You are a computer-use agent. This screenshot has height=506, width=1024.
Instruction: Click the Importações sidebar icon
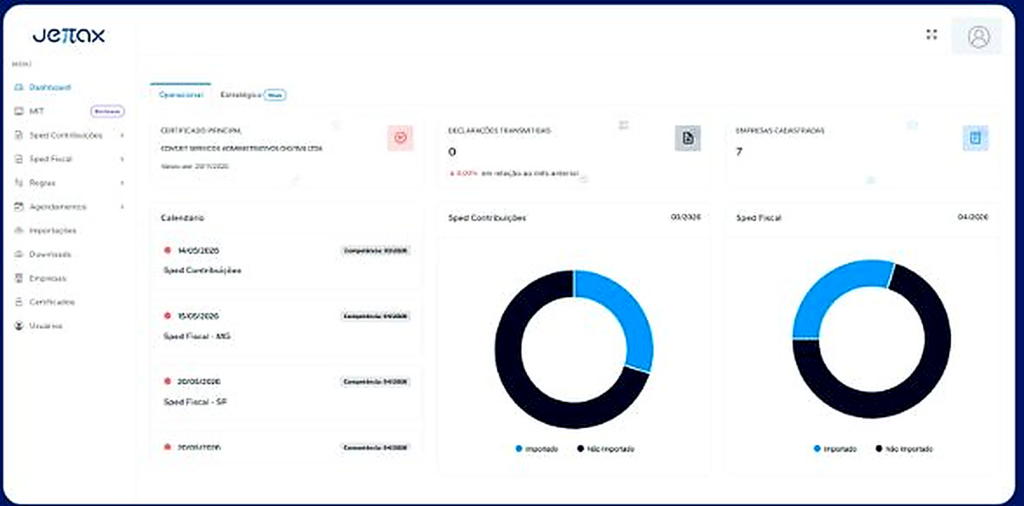click(19, 230)
